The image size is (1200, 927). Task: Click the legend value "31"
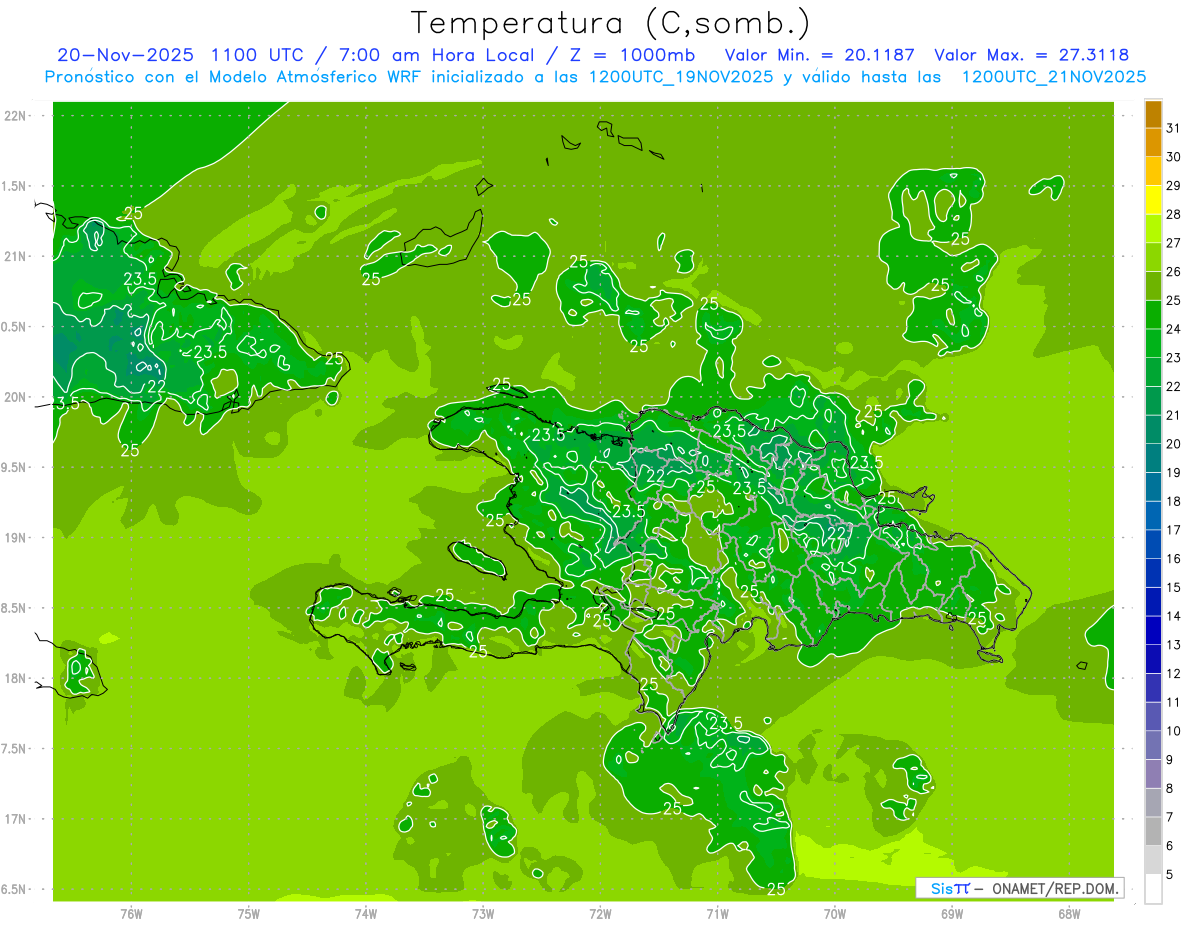[1174, 128]
